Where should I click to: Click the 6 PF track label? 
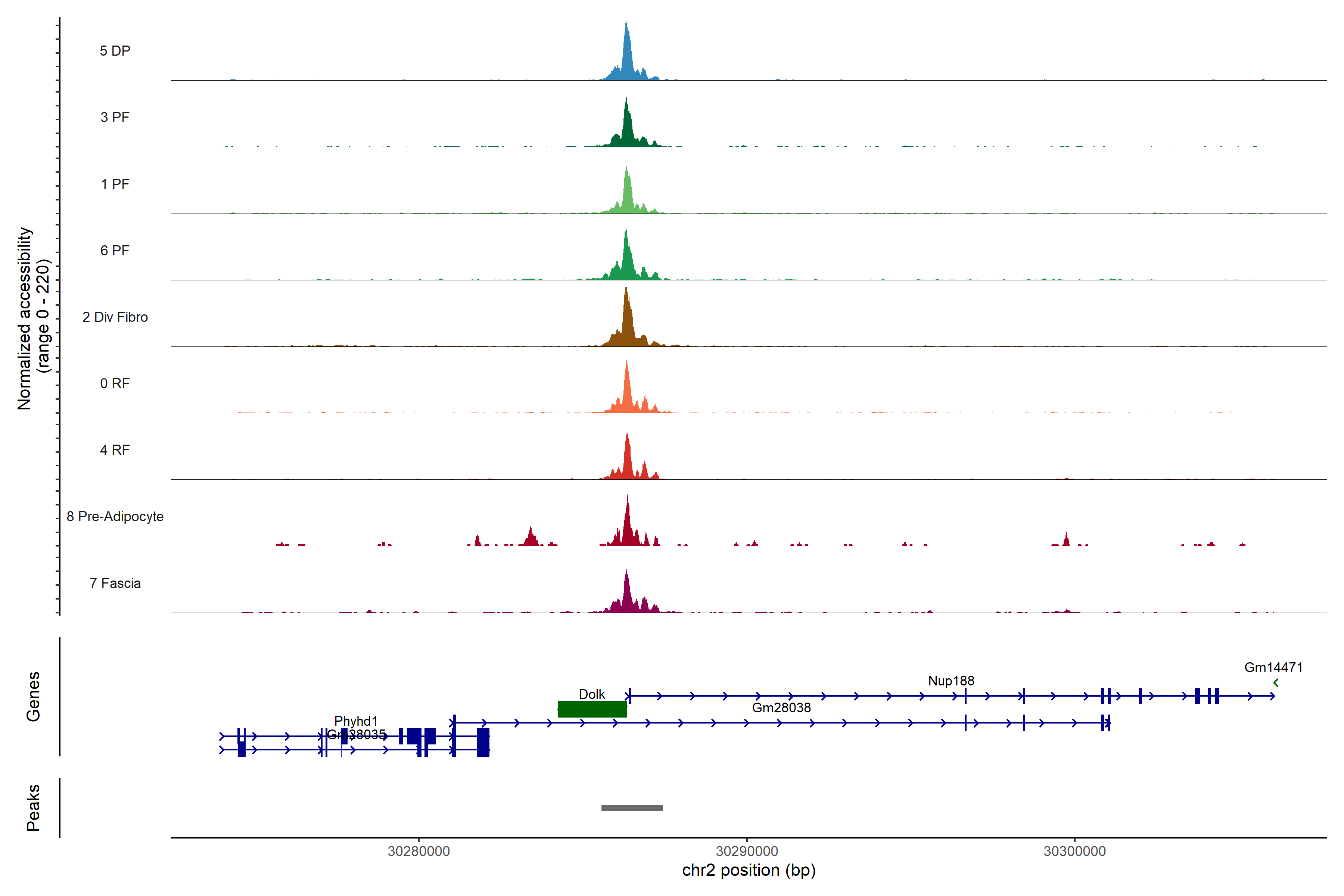coord(115,250)
